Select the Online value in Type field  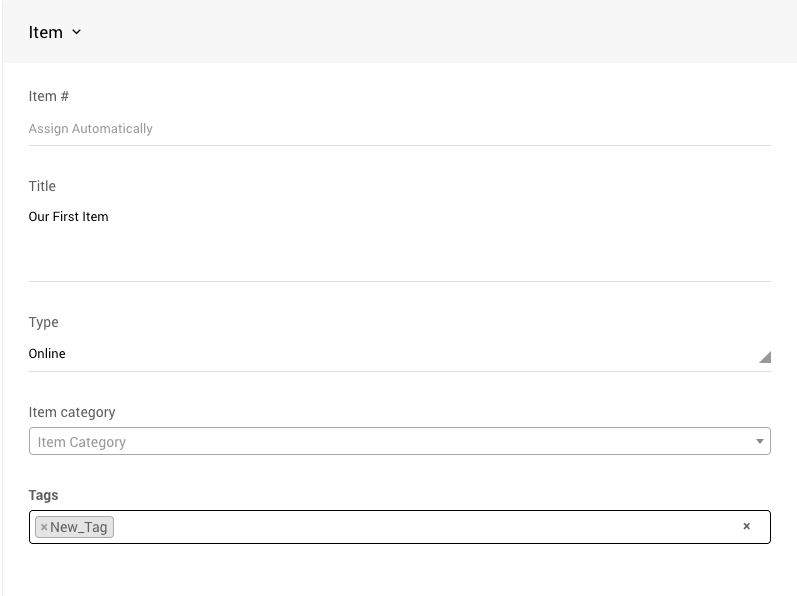click(47, 353)
